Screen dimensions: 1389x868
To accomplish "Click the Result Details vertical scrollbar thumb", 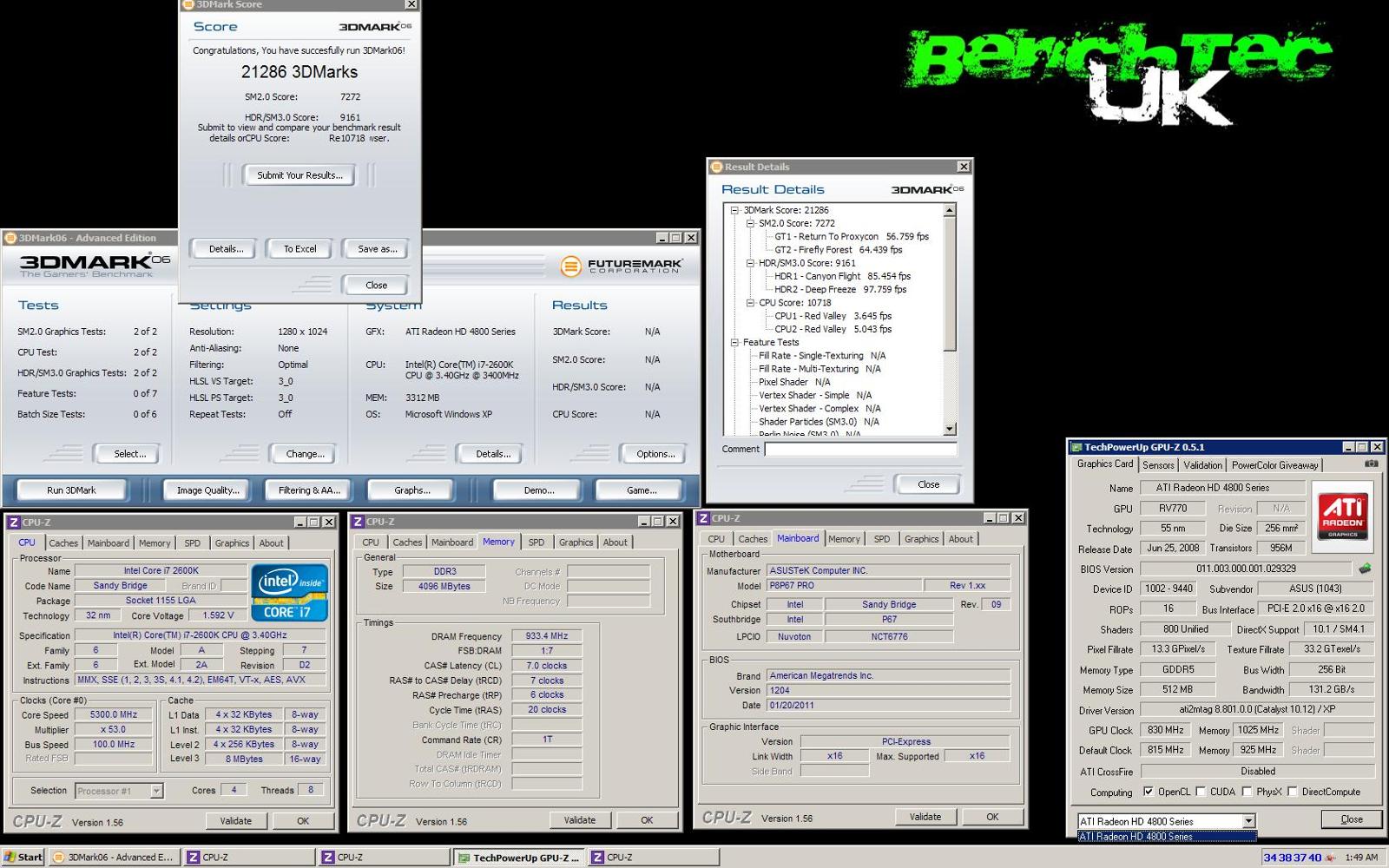I will click(x=949, y=284).
